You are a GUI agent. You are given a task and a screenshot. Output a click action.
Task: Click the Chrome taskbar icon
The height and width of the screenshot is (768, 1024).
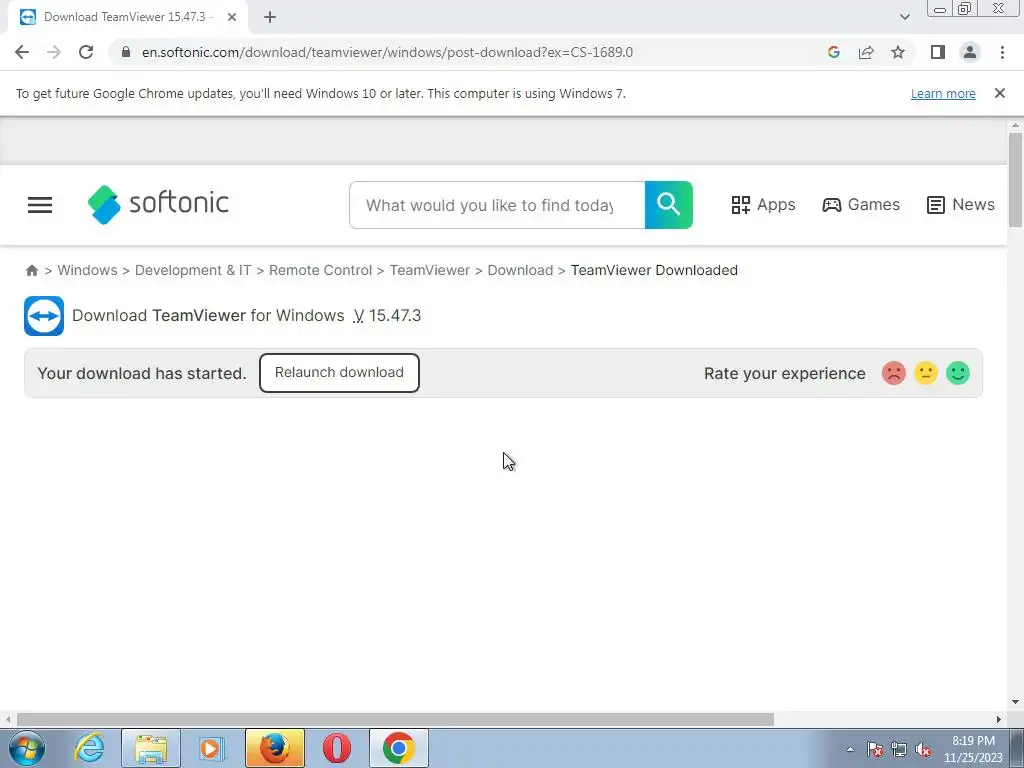click(399, 748)
